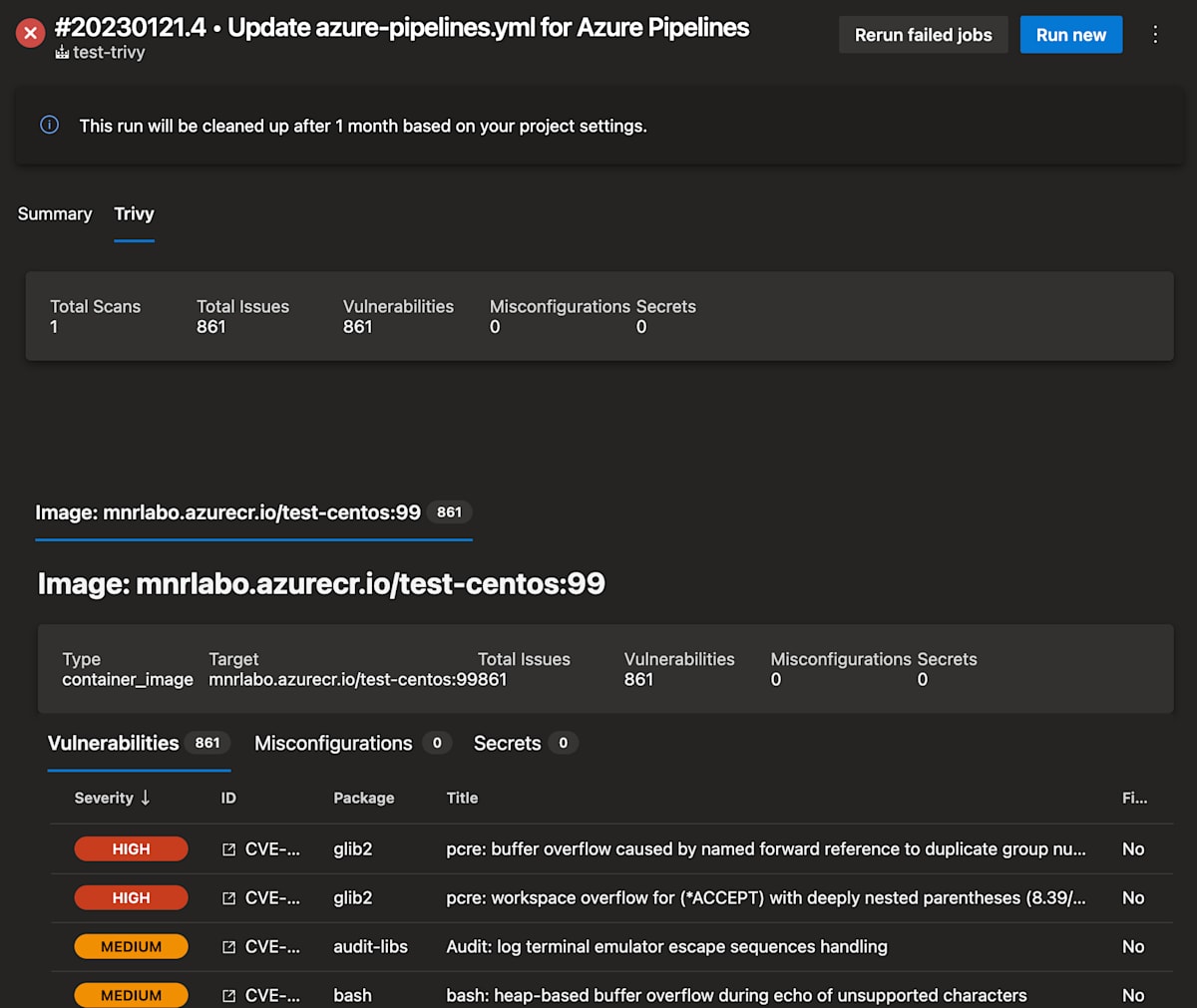Open the Vulnerabilities 861 tab
Image resolution: width=1197 pixels, height=1008 pixels.
139,743
